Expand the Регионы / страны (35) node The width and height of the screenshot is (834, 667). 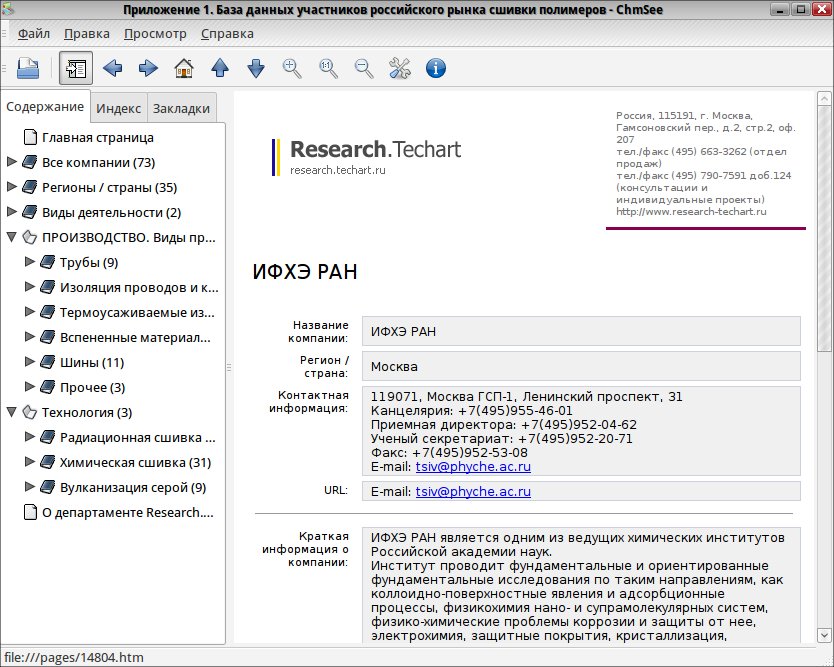[x=12, y=187]
